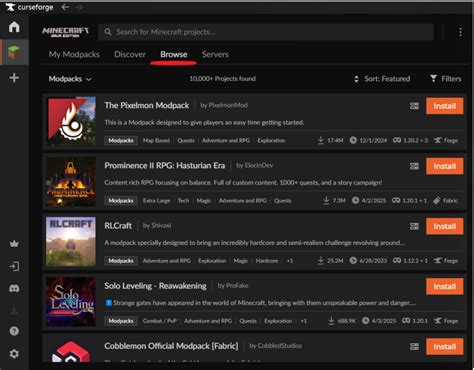This screenshot has width=474, height=370.
Task: Click the server pack icon for Cobblemon Official Modpack
Action: 414,346
